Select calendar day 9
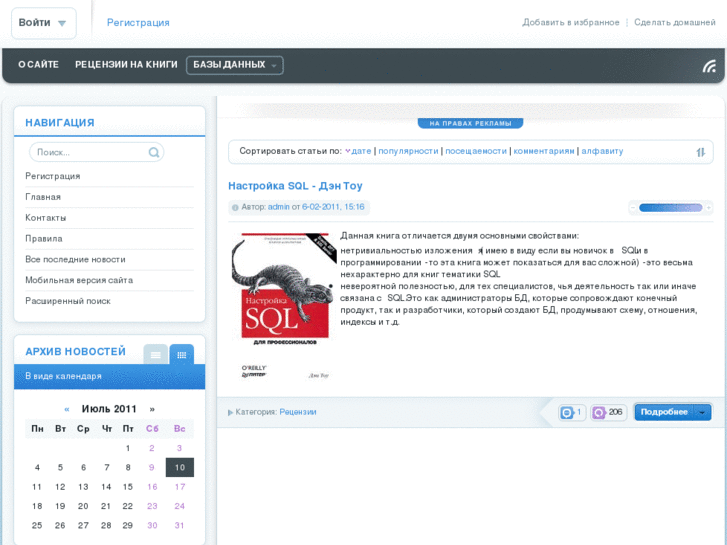Viewport: 727px width, 545px height. tap(152, 468)
